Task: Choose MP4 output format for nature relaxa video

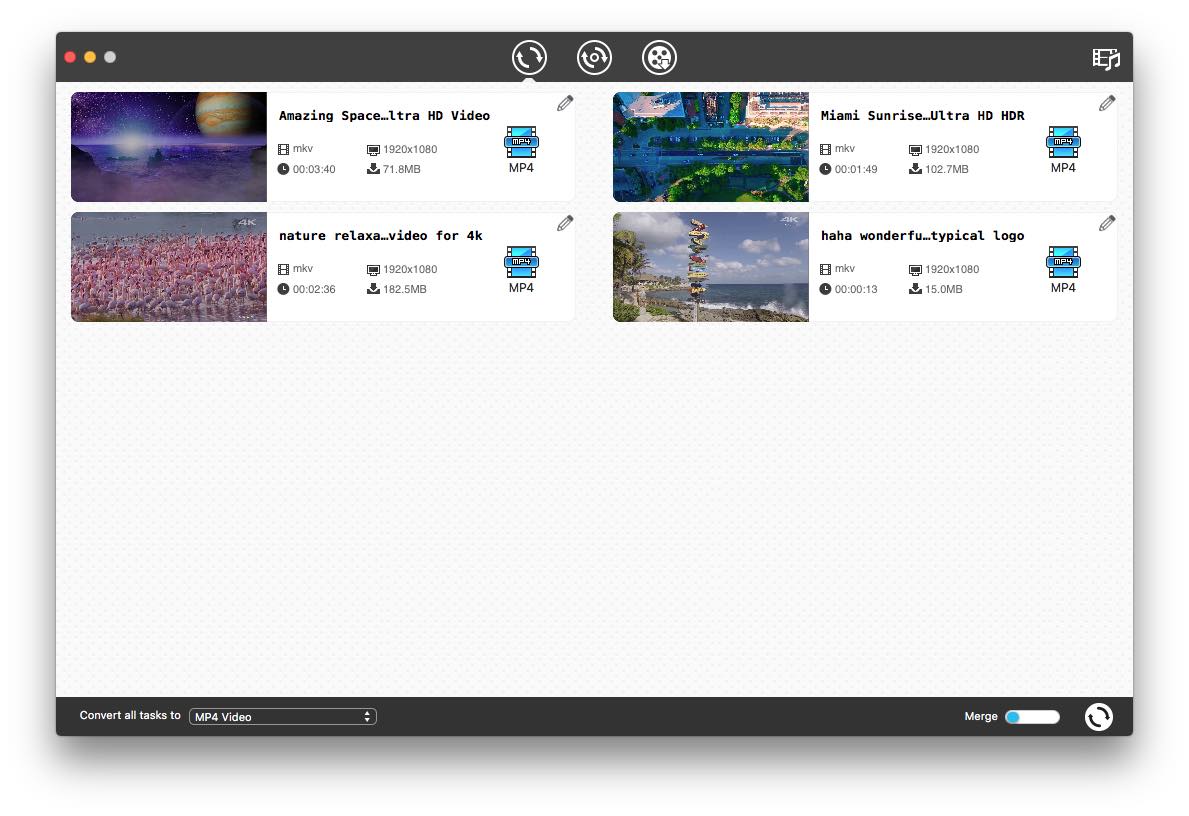Action: tap(521, 269)
